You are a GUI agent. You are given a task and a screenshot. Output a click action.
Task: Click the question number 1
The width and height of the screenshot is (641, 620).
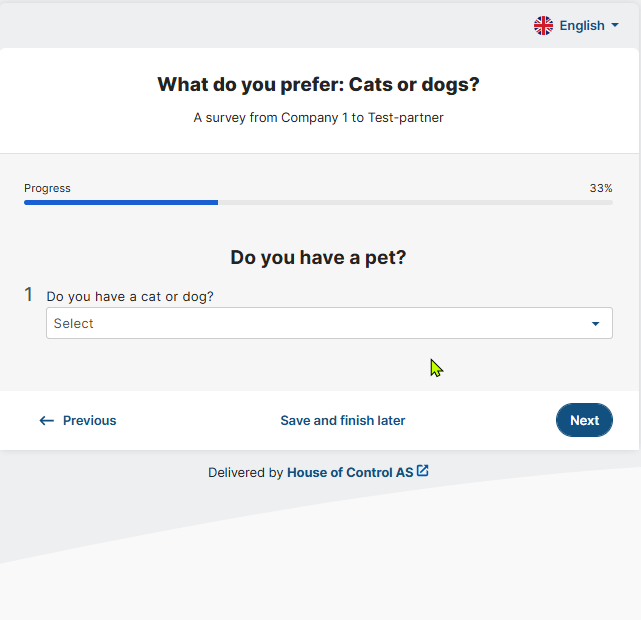29,295
